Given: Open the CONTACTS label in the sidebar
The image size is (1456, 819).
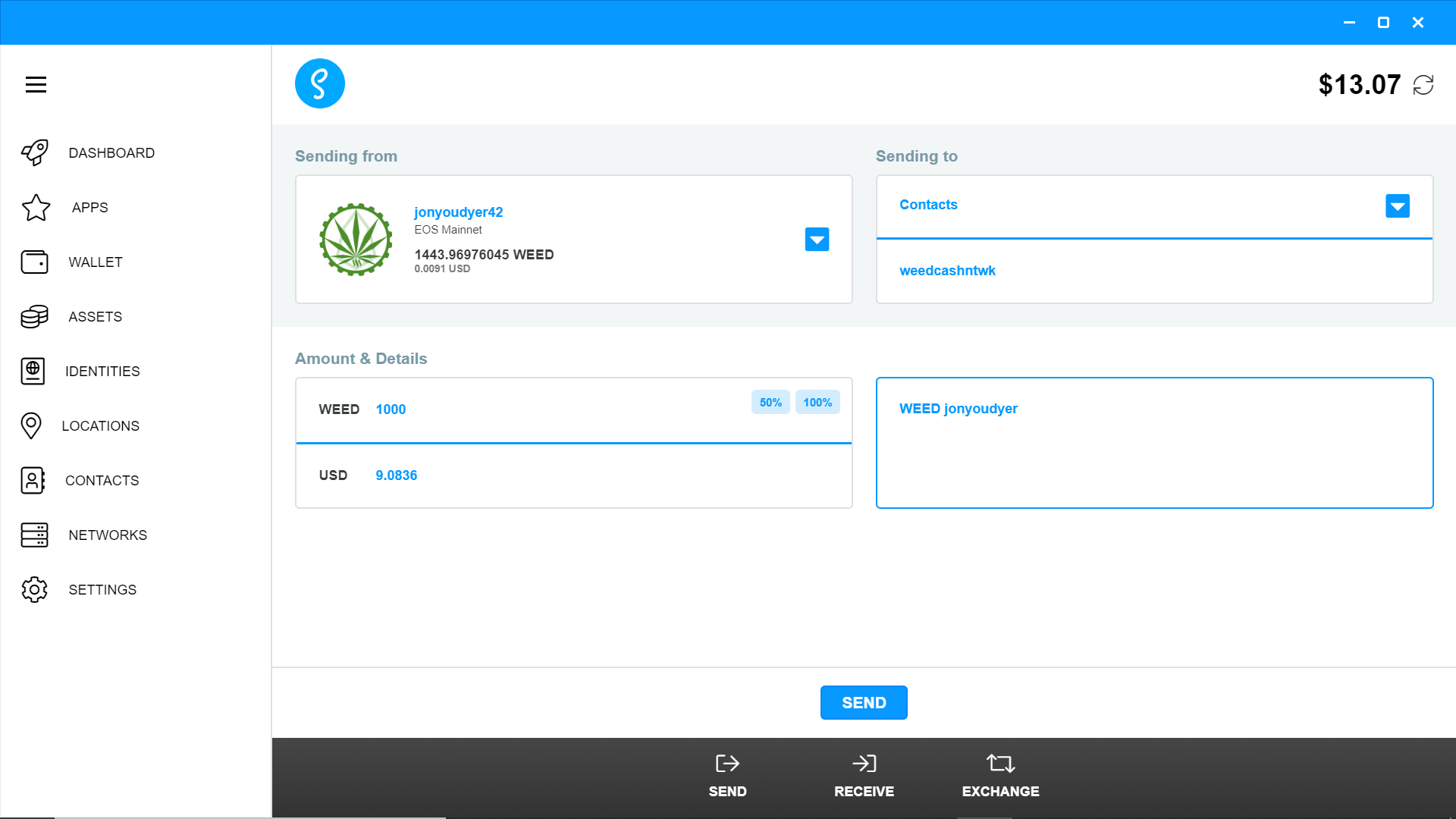Looking at the screenshot, I should 102,480.
